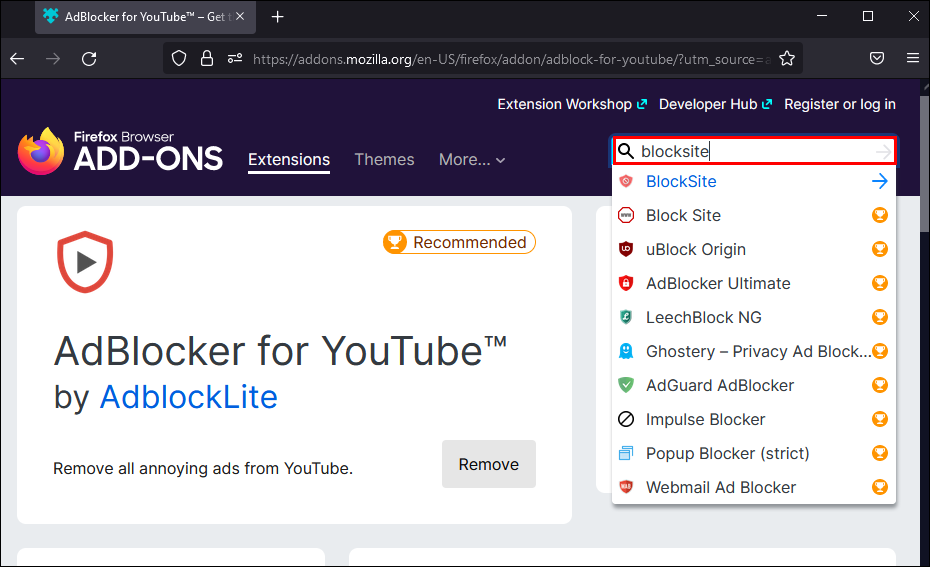Click the AdBlocker for YouTube™ title
The width and height of the screenshot is (930, 567).
[281, 351]
